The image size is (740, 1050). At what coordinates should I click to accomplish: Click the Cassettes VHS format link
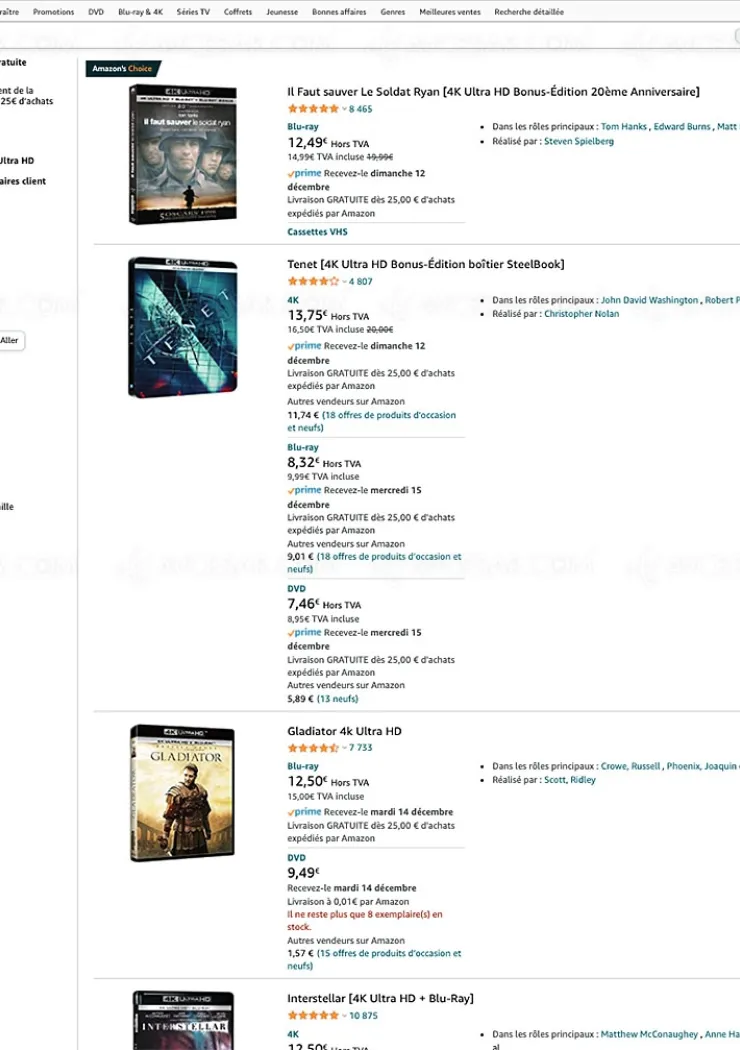(x=317, y=231)
